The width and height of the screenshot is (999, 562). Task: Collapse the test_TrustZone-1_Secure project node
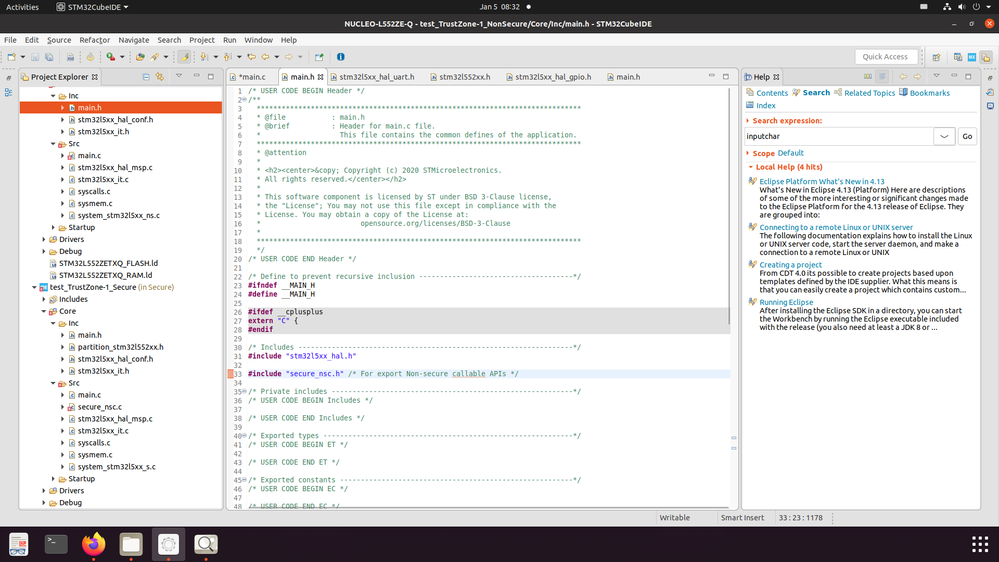pos(34,287)
